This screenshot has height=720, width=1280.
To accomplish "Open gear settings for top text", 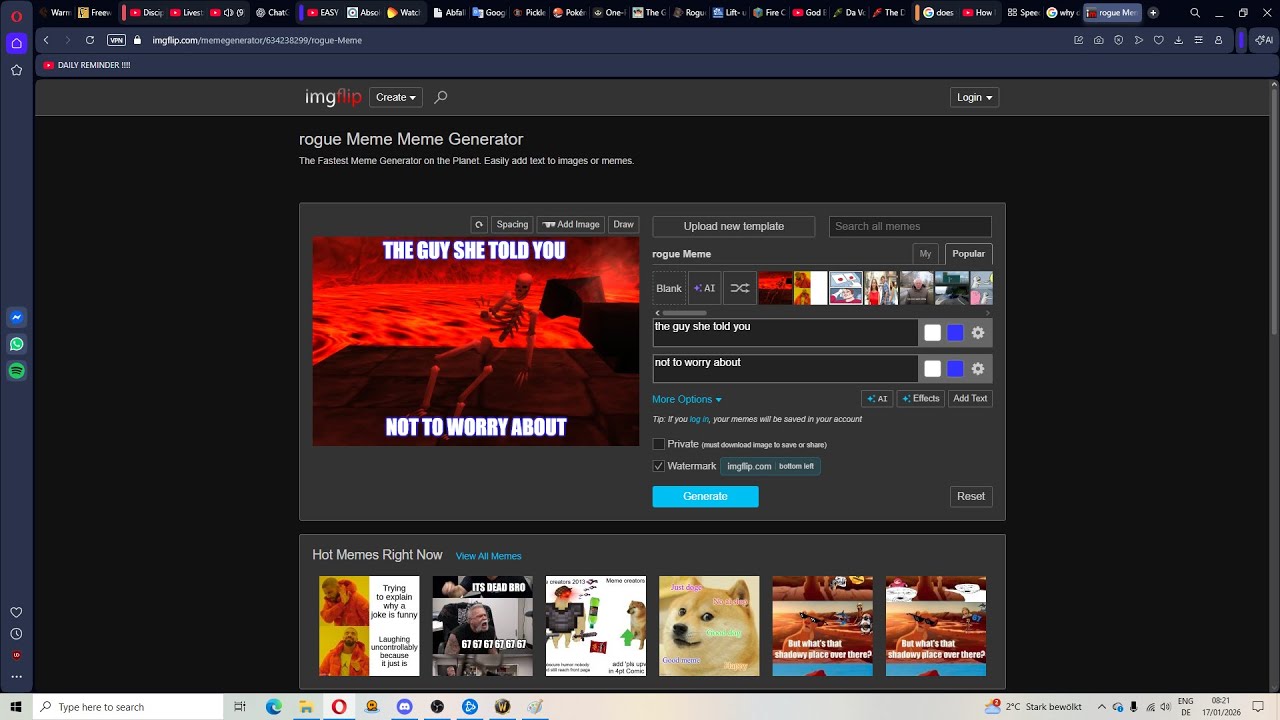I will (978, 333).
